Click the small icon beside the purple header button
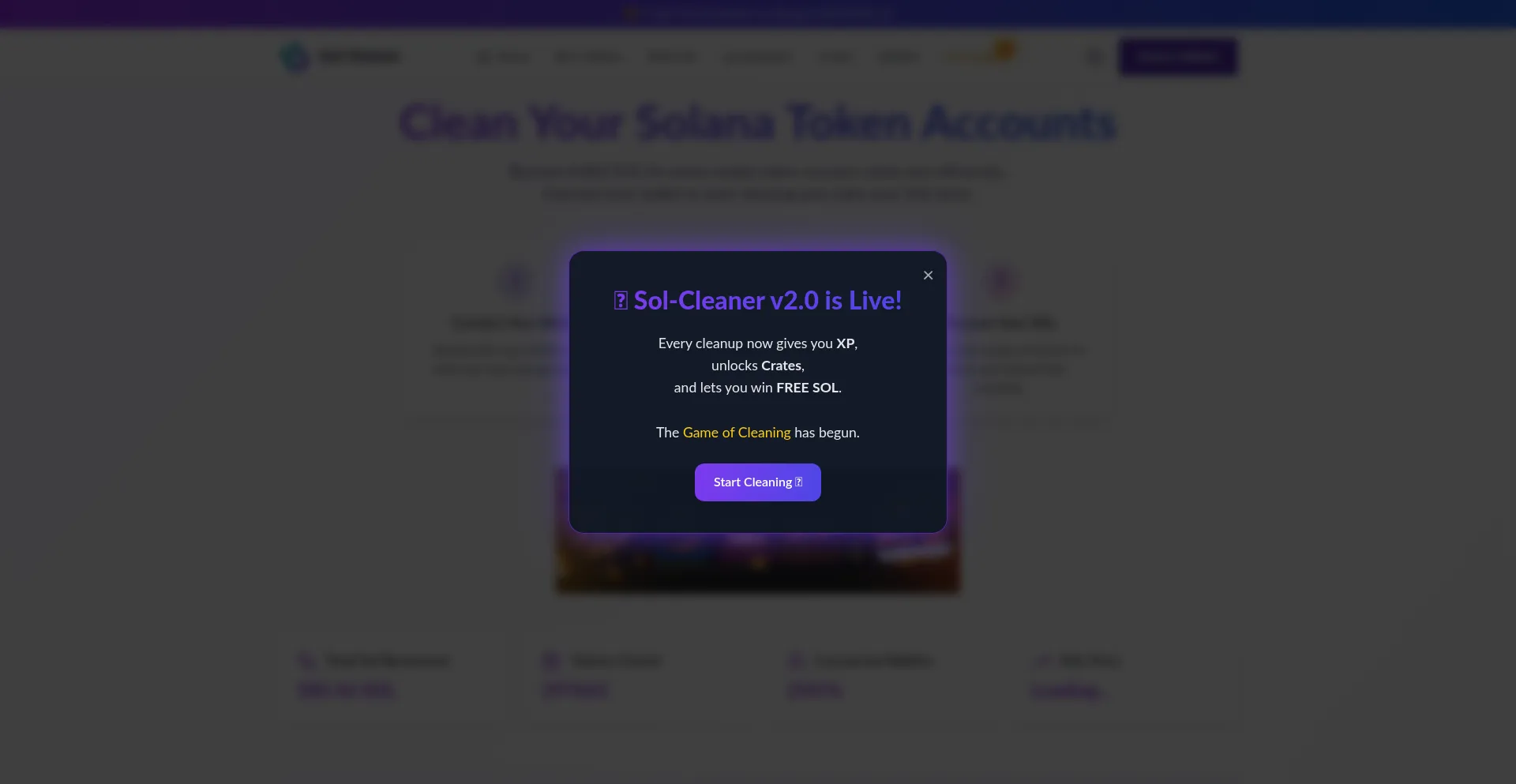 pyautogui.click(x=1094, y=57)
